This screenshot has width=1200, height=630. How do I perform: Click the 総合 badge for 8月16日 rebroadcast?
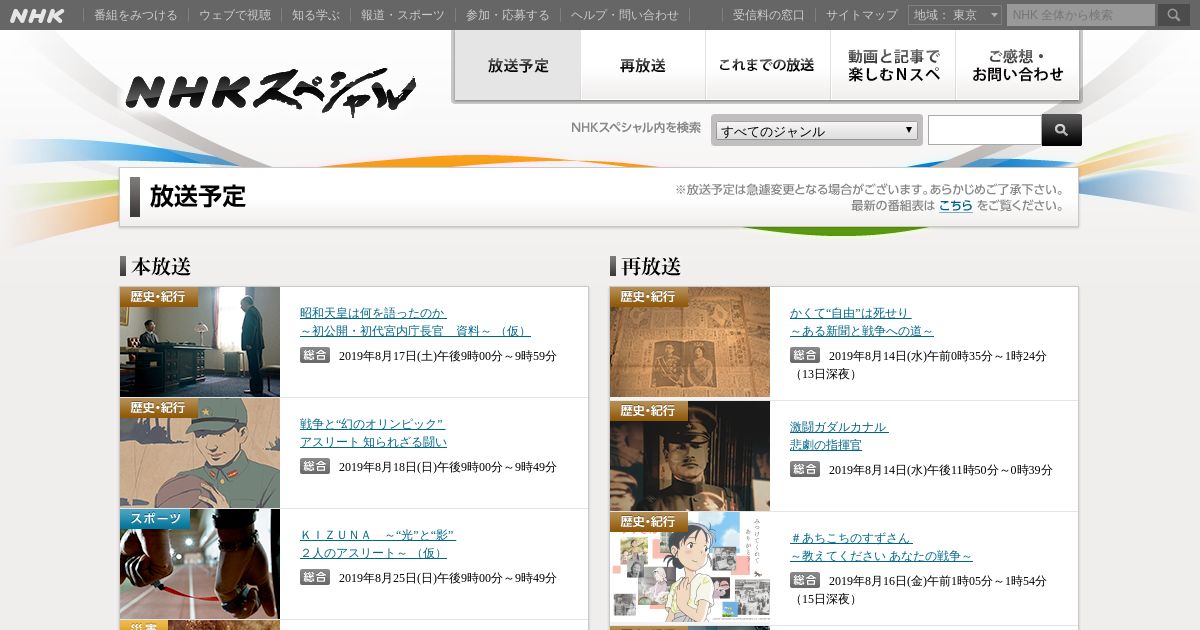(805, 580)
